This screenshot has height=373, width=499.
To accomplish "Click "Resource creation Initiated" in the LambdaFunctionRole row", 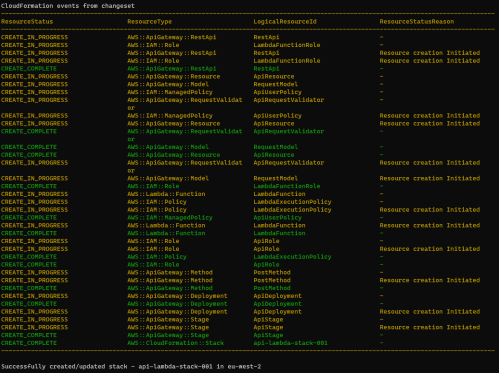I will (430, 61).
